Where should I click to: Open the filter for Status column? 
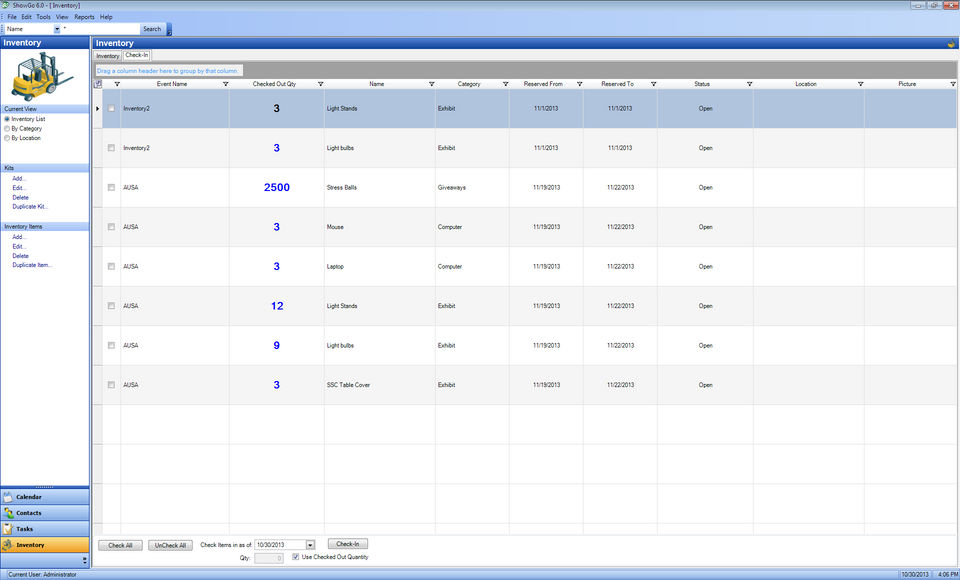click(749, 84)
